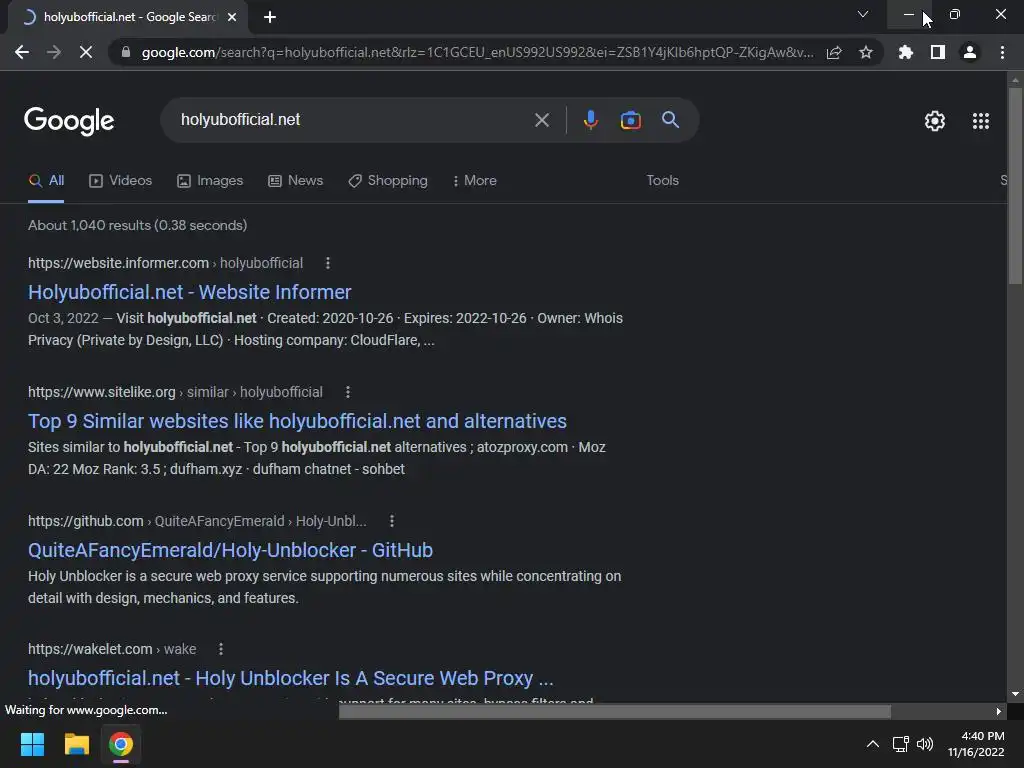Open the clock and date flyout
The image size is (1024, 768).
click(x=976, y=744)
